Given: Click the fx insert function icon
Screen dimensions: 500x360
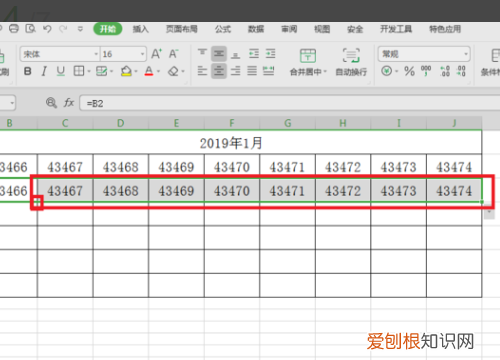Looking at the screenshot, I should pos(69,103).
